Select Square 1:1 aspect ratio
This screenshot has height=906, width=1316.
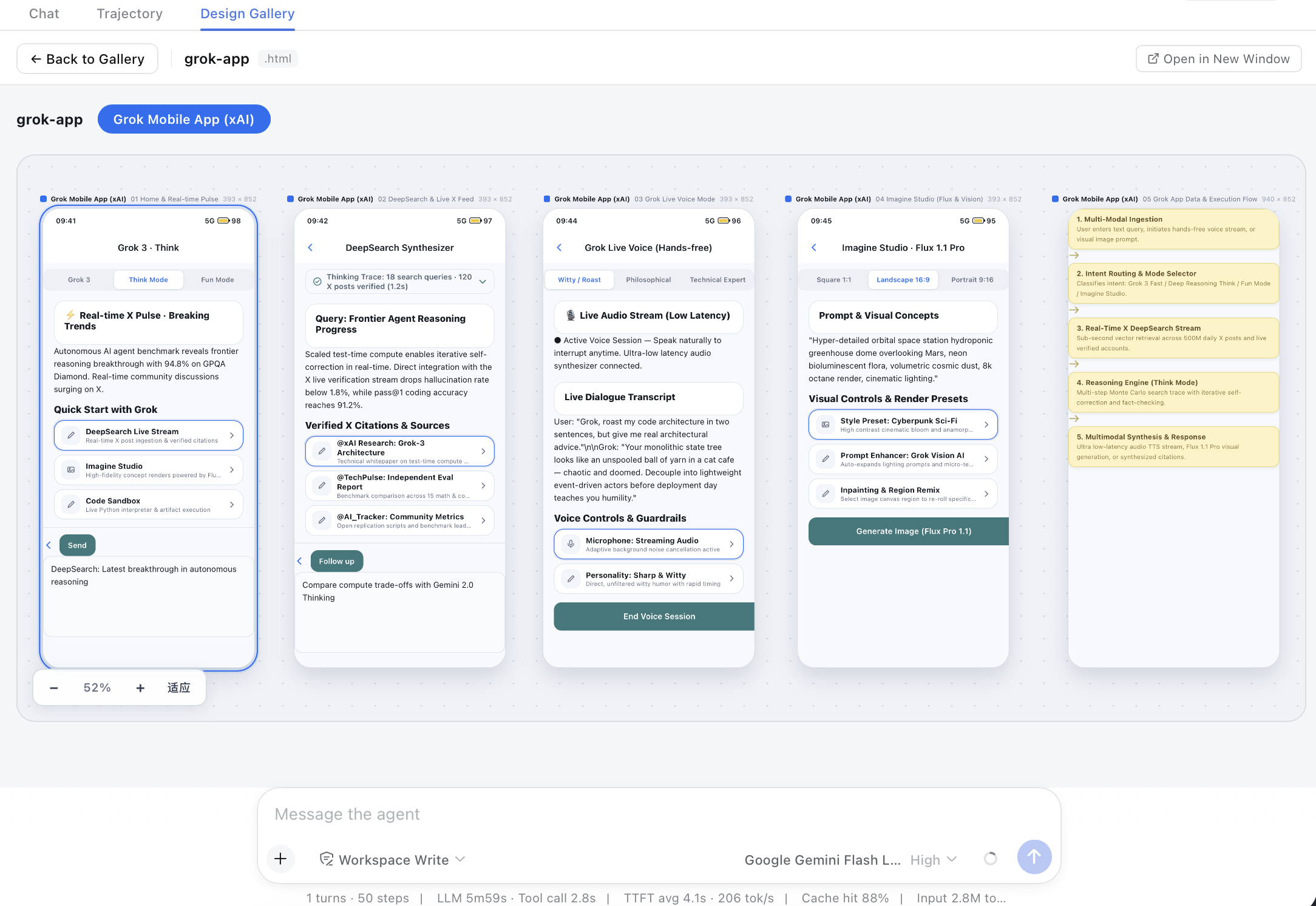tap(833, 280)
